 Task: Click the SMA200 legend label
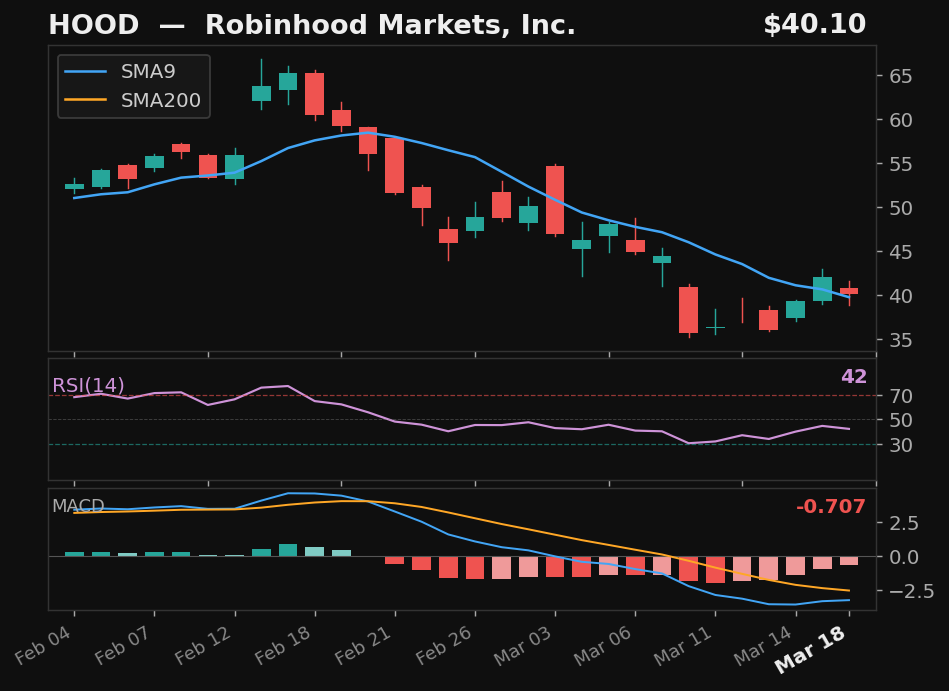click(161, 100)
